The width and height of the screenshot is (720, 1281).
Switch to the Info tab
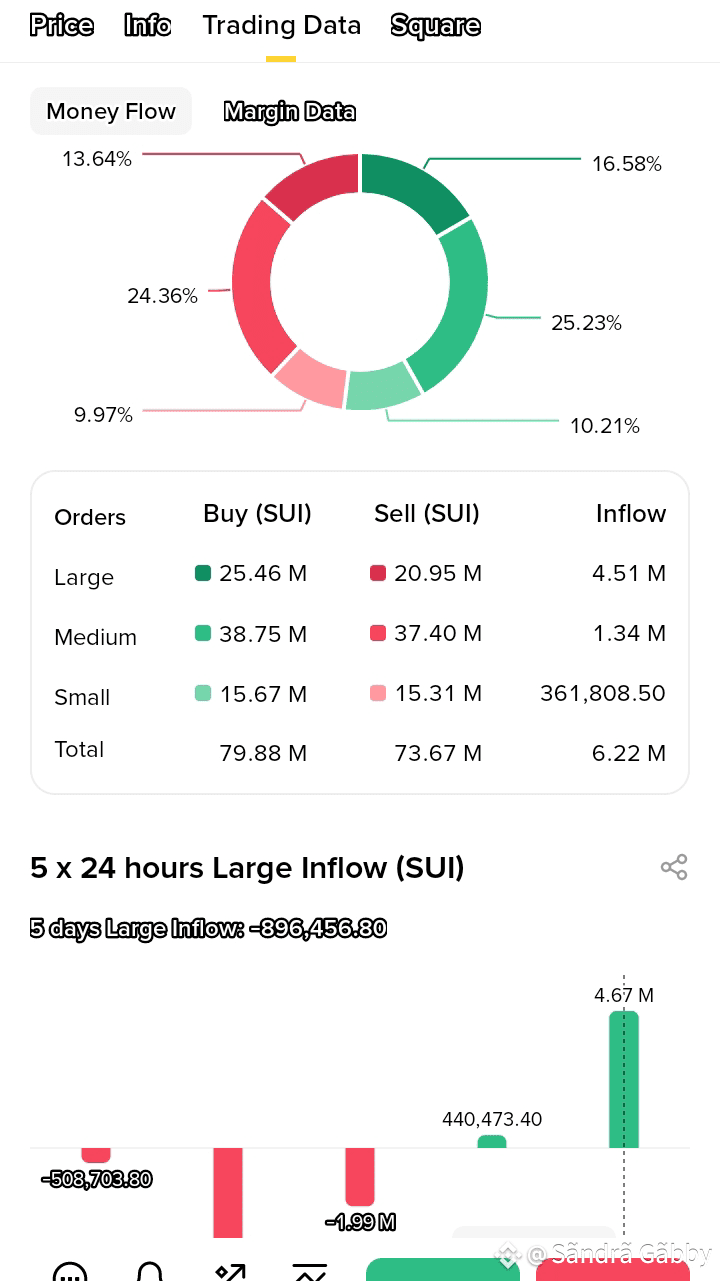point(148,25)
